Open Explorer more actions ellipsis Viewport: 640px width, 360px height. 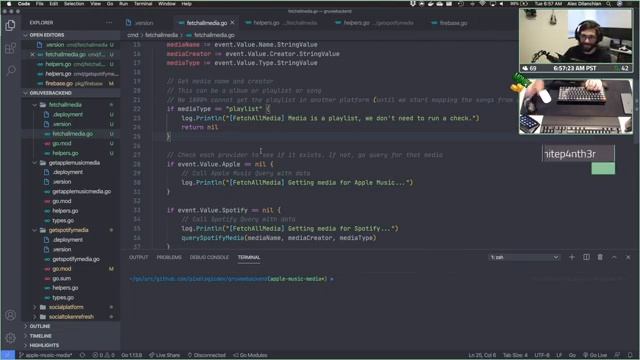click(x=109, y=22)
